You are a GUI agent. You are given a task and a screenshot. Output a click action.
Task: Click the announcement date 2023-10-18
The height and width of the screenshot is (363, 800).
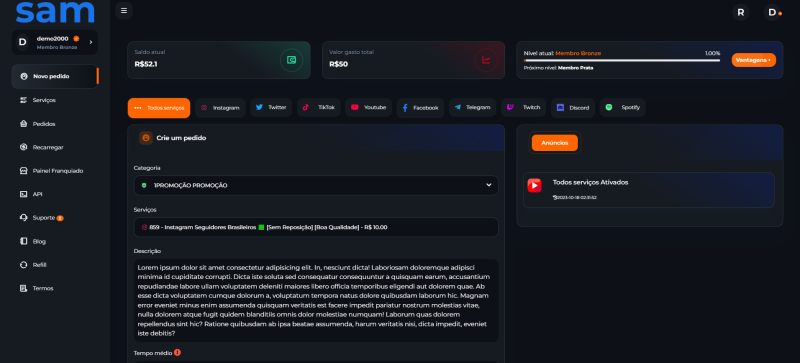pyautogui.click(x=576, y=197)
